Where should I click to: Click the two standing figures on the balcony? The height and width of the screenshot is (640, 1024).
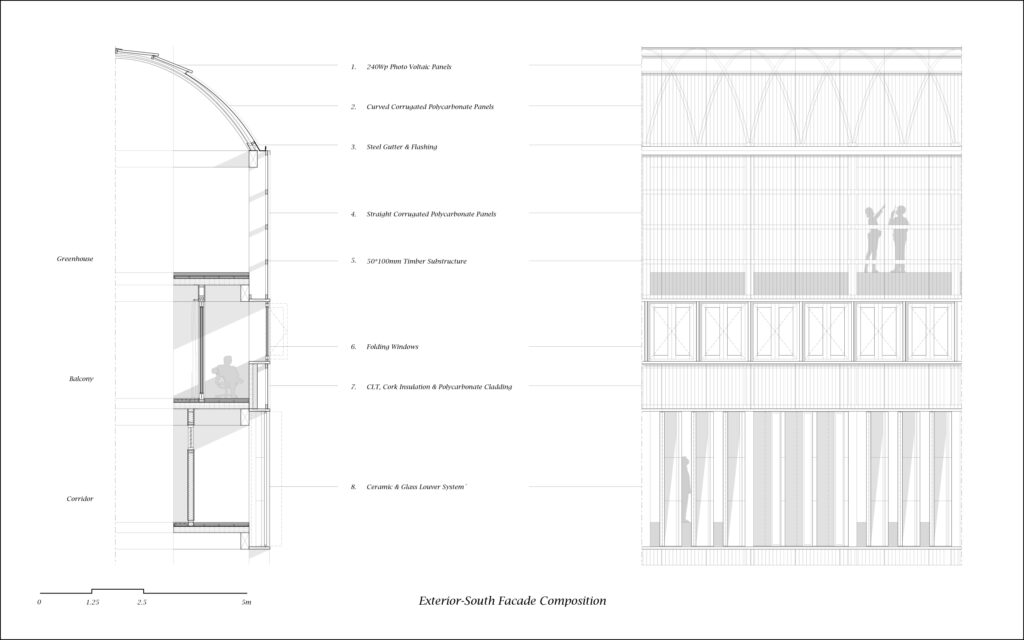pyautogui.click(x=888, y=237)
